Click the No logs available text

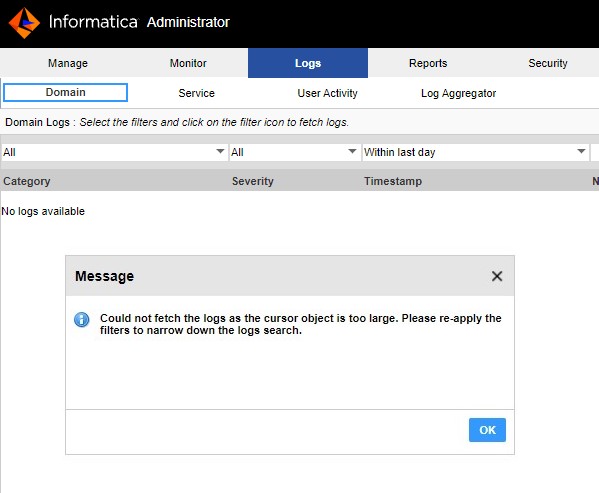tap(43, 211)
